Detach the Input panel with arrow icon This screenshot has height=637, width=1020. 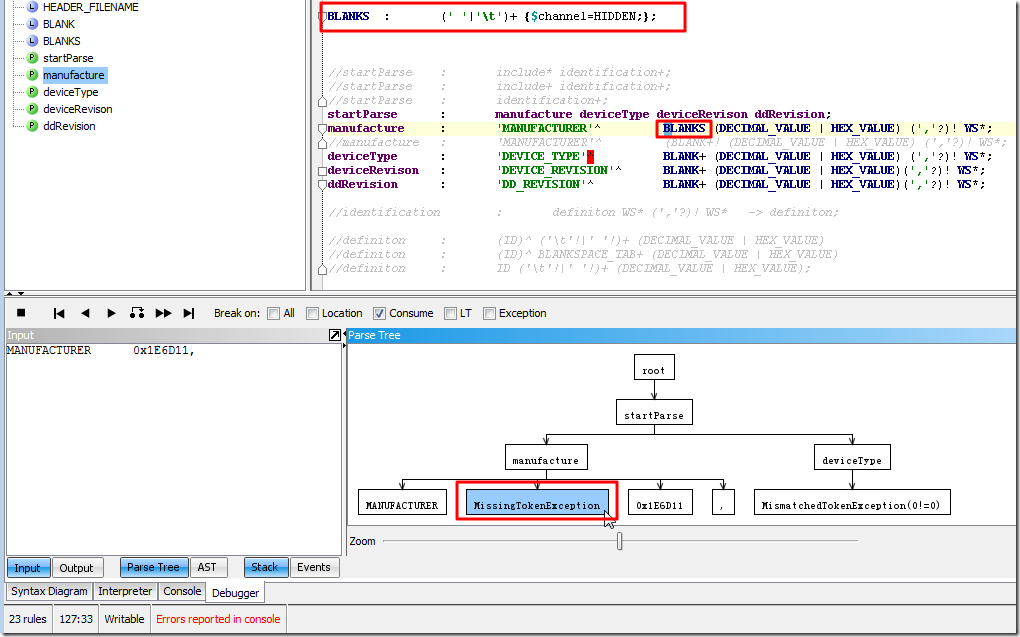(x=334, y=335)
